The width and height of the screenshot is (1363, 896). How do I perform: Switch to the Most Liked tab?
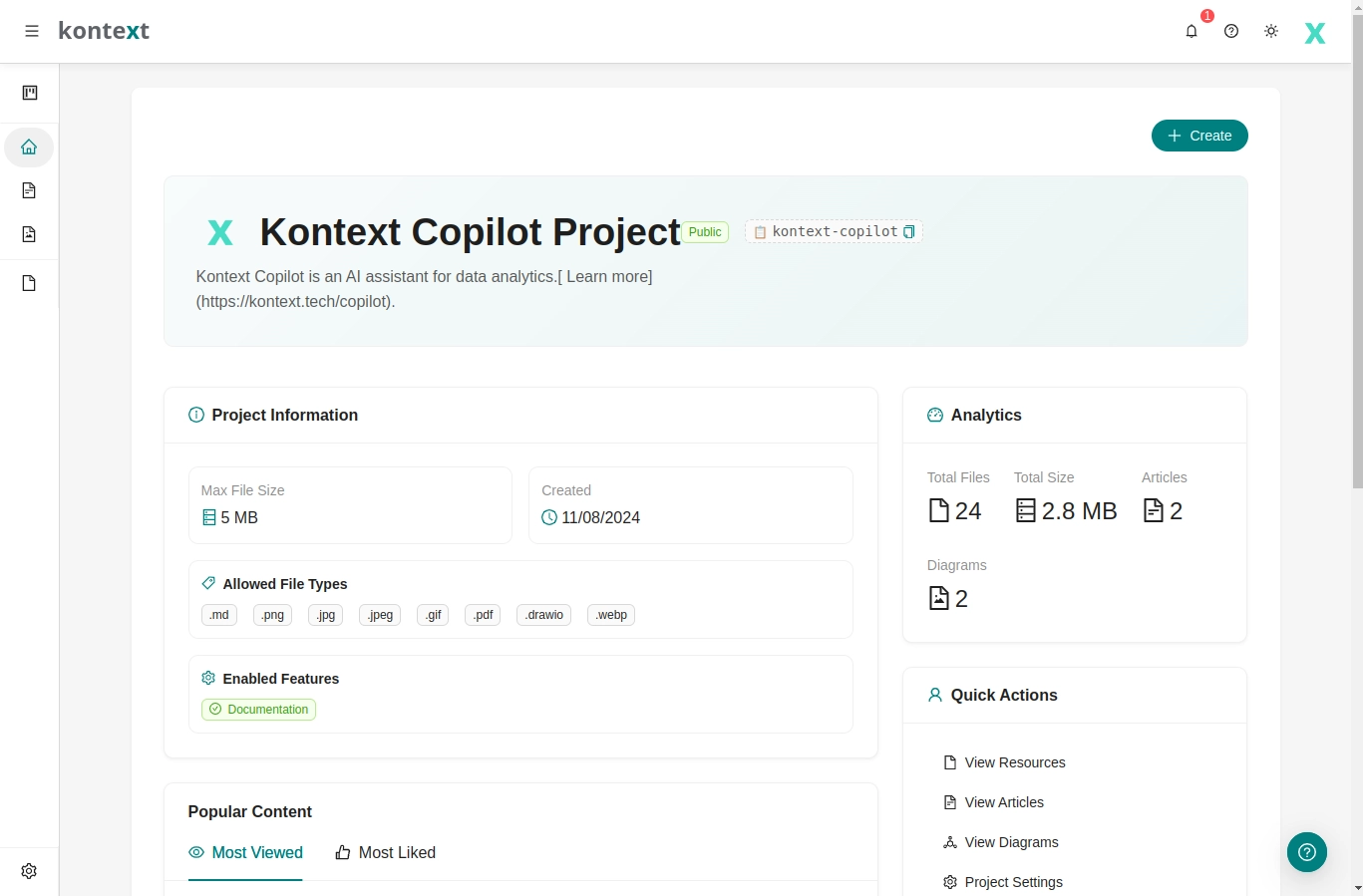click(x=386, y=853)
